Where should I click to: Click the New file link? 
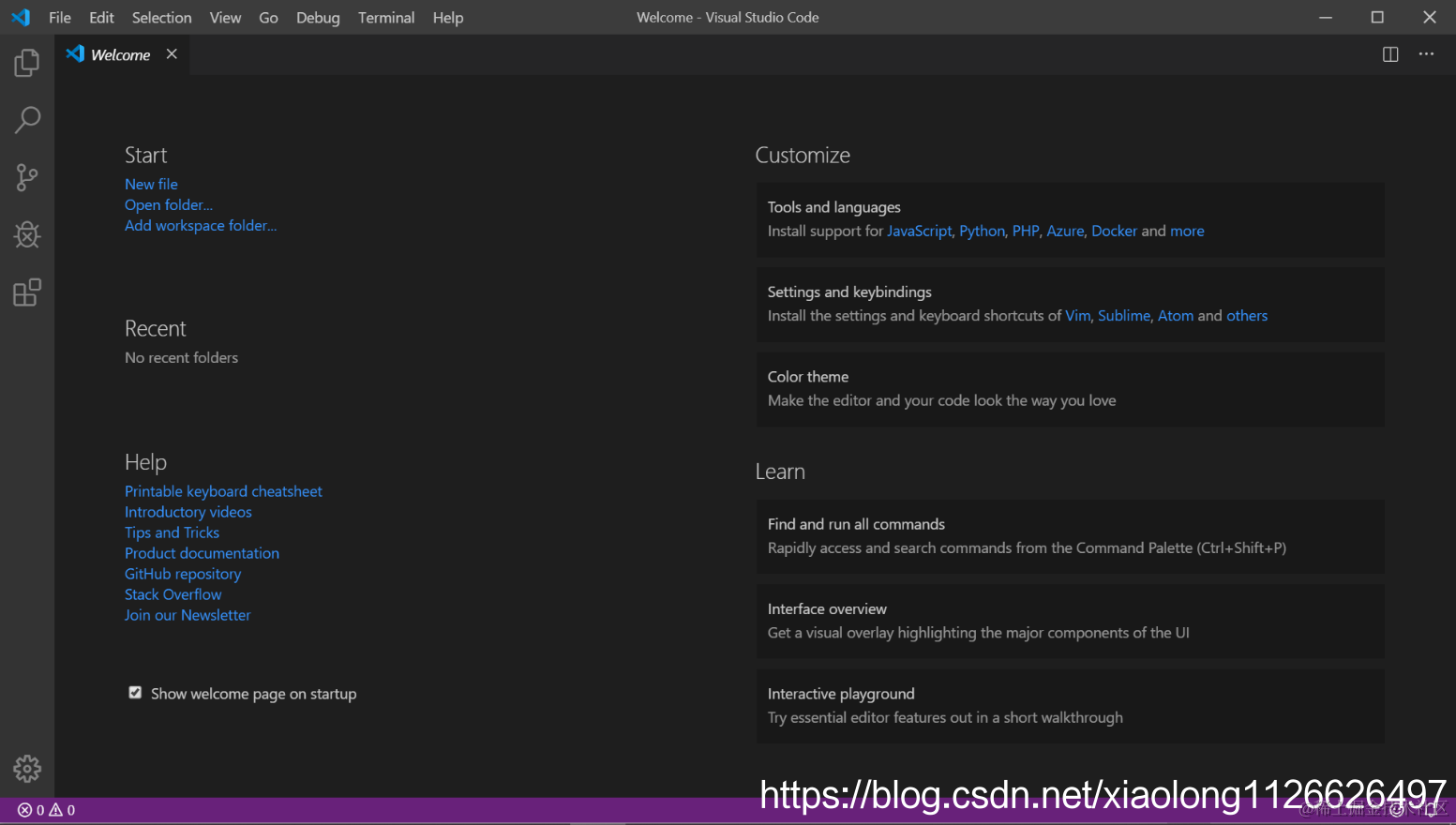click(151, 185)
